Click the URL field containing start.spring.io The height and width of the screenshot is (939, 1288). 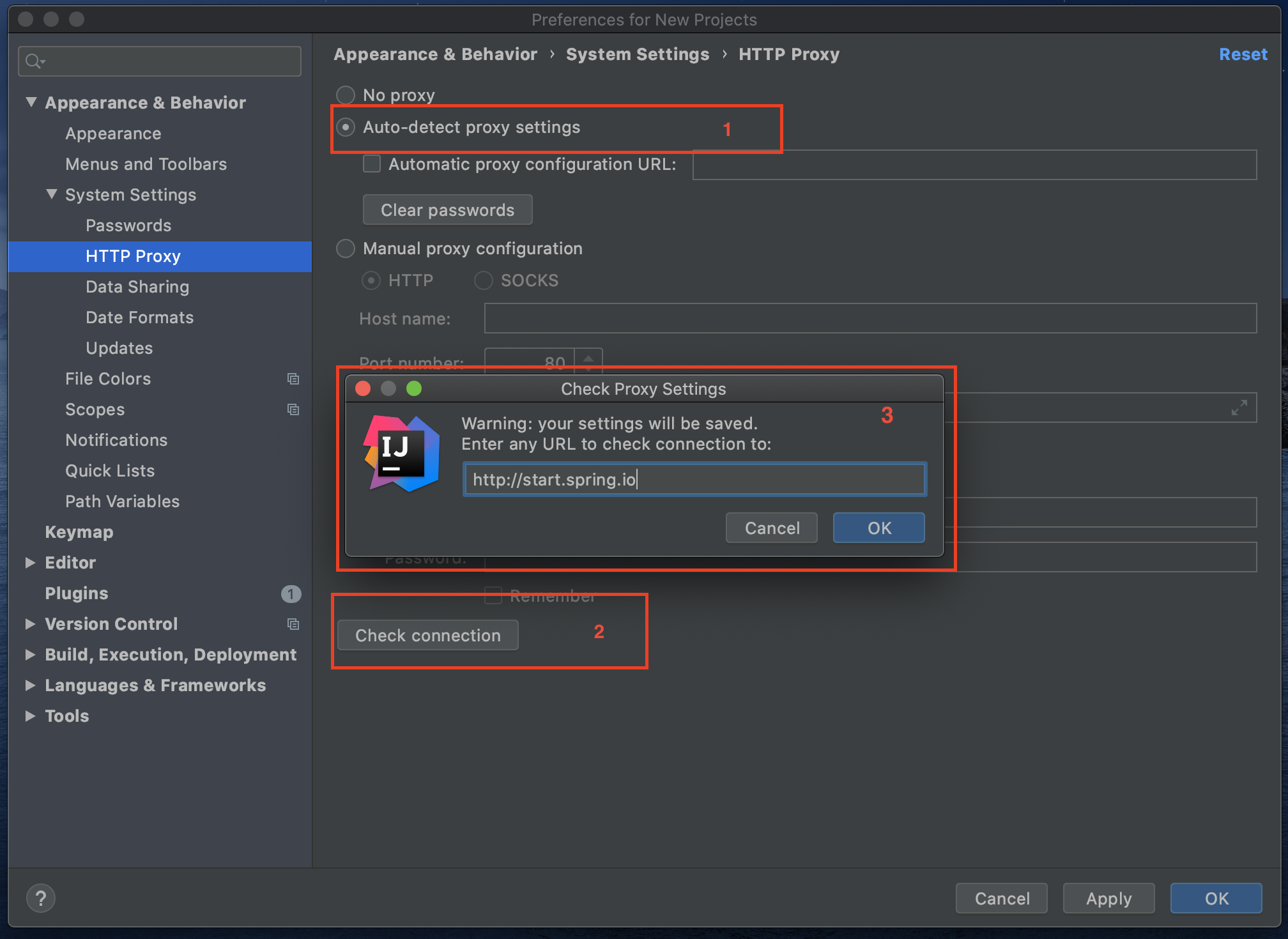[x=694, y=479]
